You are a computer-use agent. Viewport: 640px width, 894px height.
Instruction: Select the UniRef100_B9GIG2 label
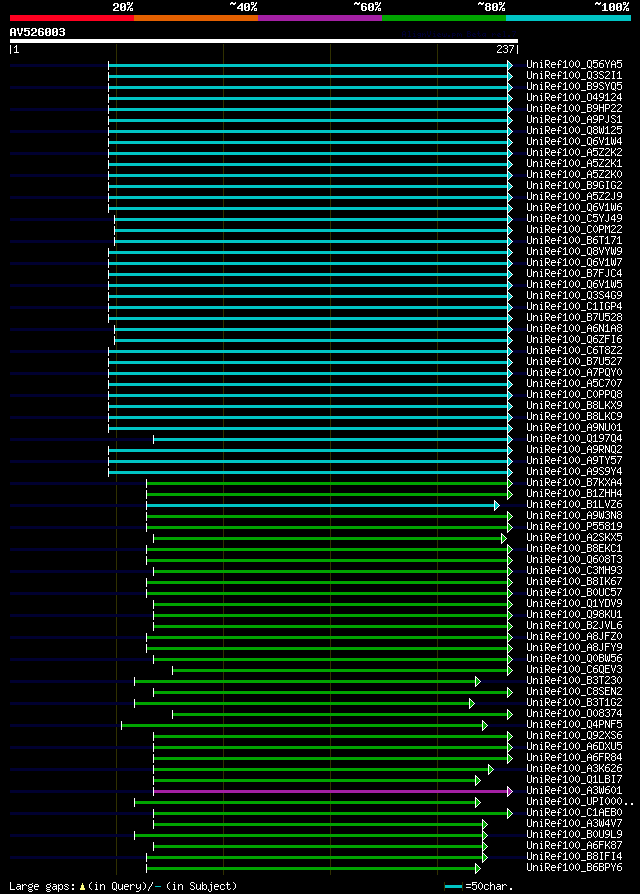pyautogui.click(x=574, y=186)
